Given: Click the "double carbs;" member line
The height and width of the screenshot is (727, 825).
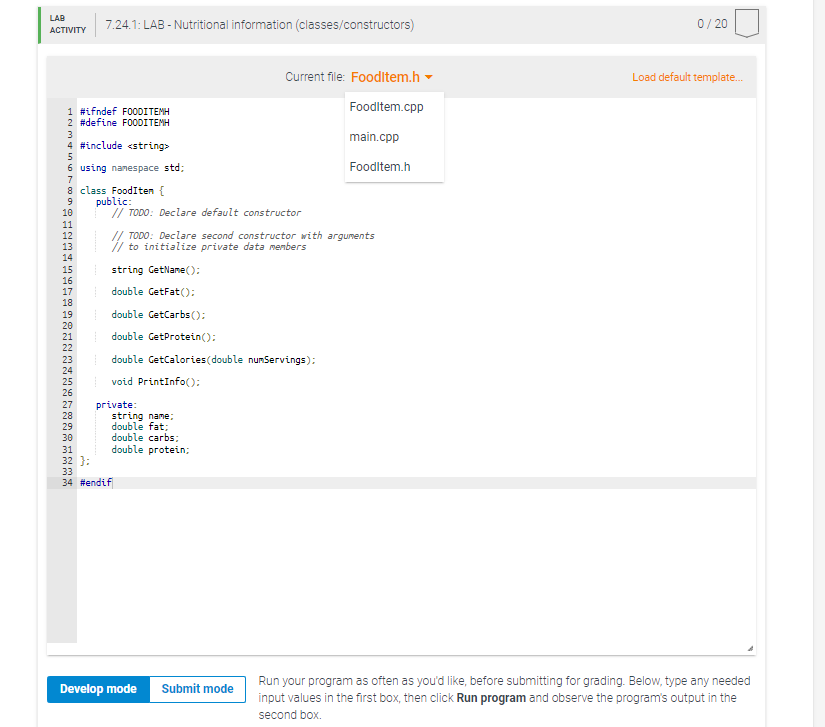Looking at the screenshot, I should point(145,438).
